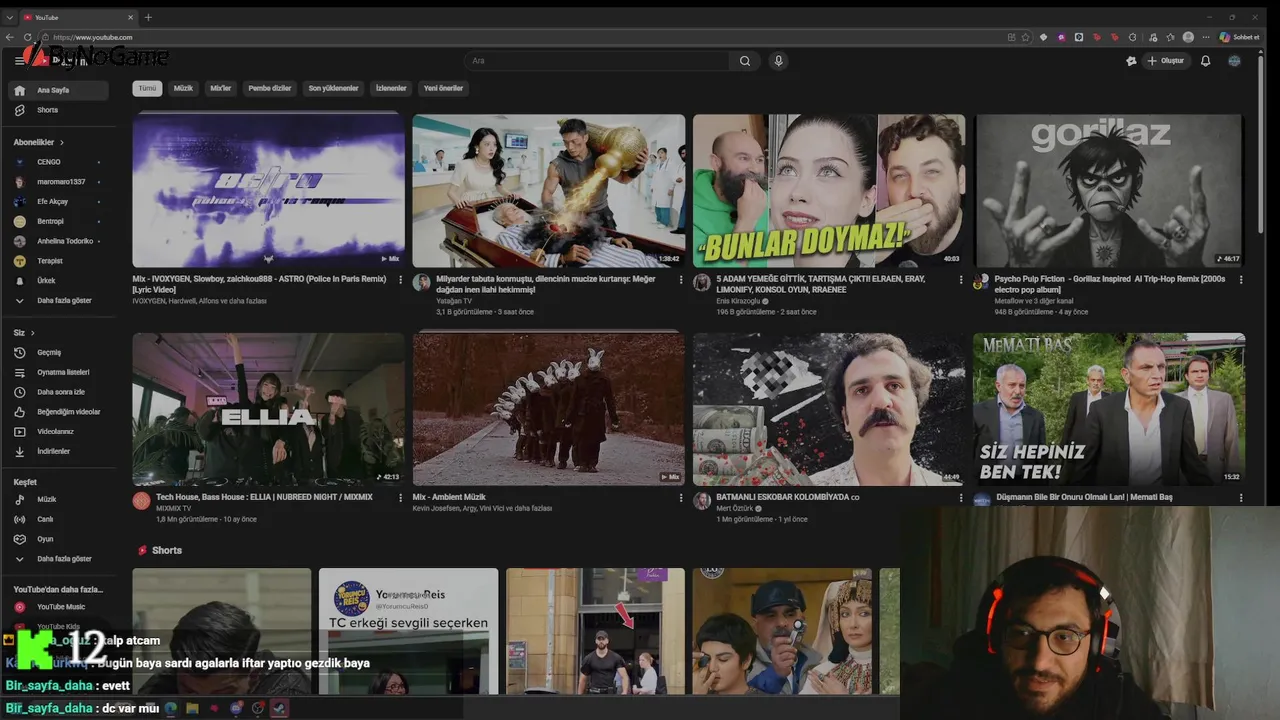This screenshot has width=1280, height=720.
Task: Open the YouTube account avatar menu
Action: [1234, 61]
